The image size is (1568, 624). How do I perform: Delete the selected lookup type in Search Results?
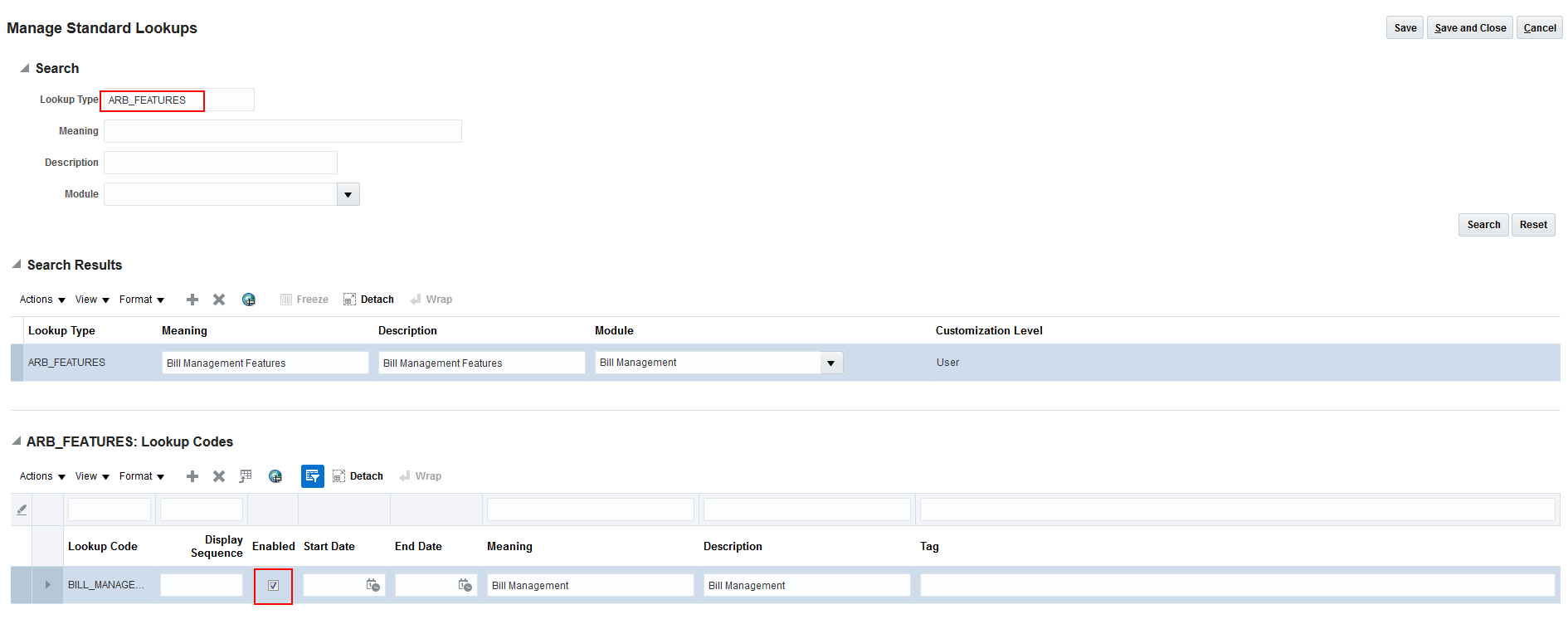pyautogui.click(x=219, y=300)
